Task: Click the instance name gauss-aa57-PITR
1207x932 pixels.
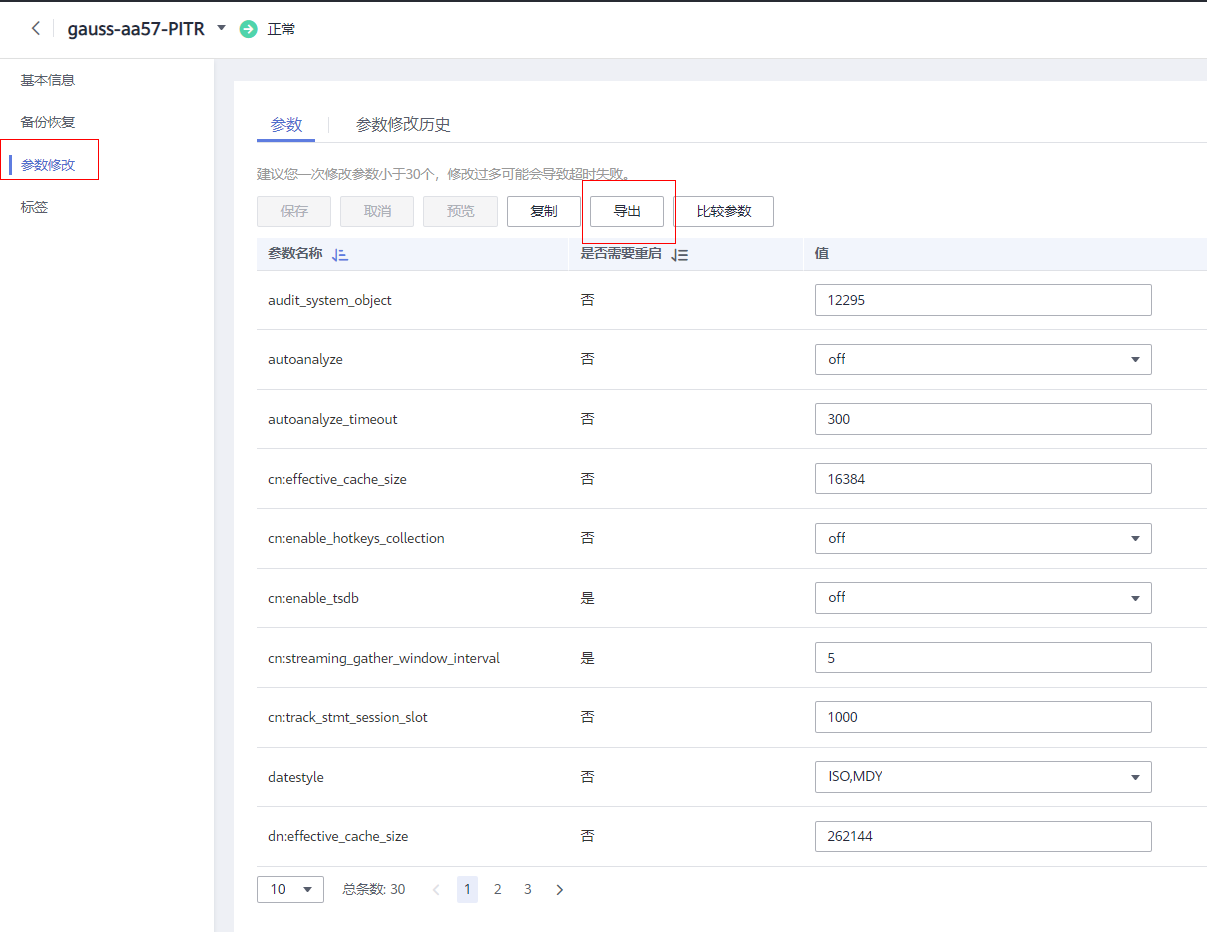Action: pos(136,29)
